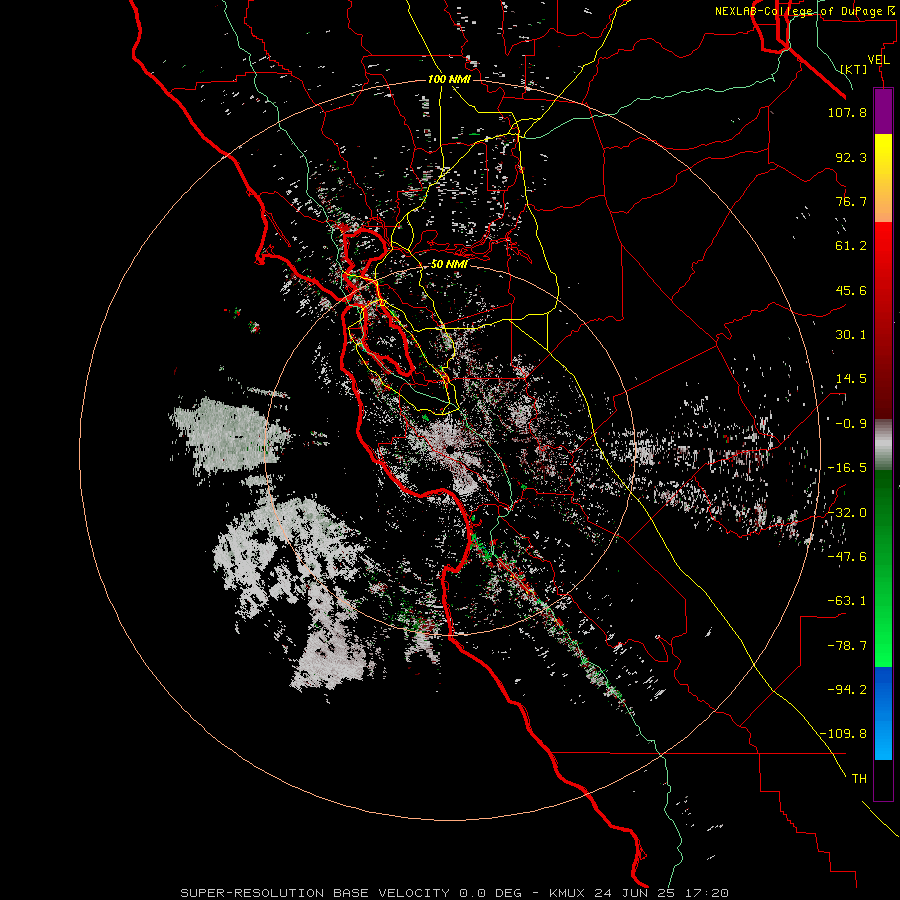
Task: Click the TH legend label
Action: pos(859,778)
